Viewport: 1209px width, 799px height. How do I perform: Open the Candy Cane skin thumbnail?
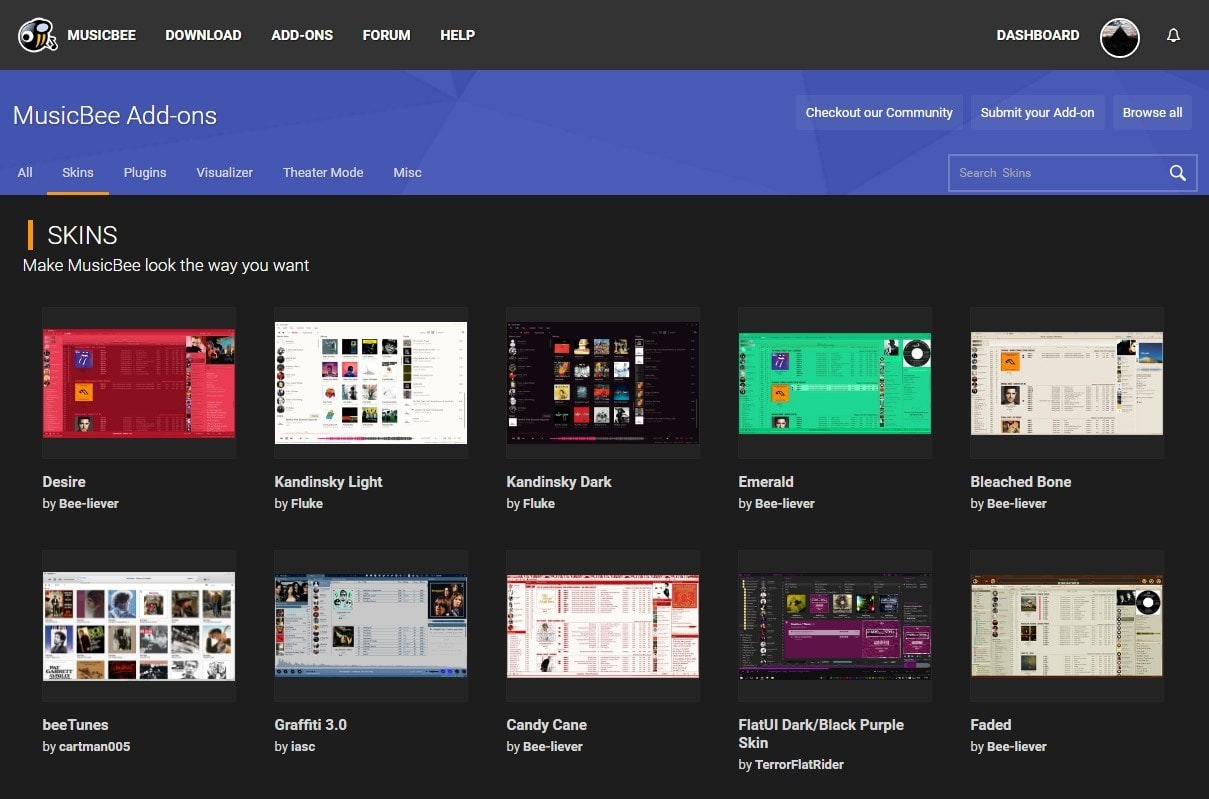(x=603, y=626)
